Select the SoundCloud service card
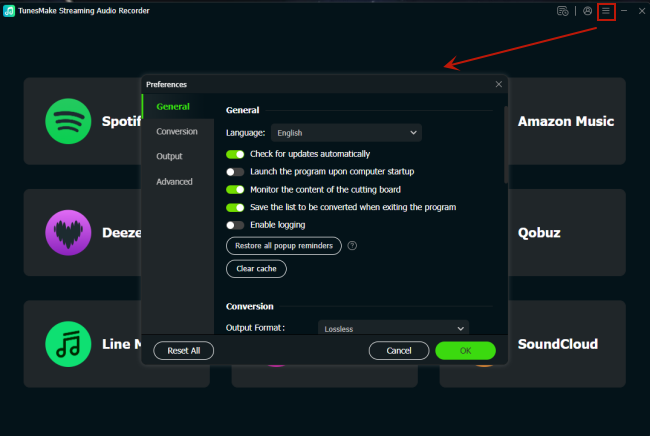 click(x=567, y=344)
